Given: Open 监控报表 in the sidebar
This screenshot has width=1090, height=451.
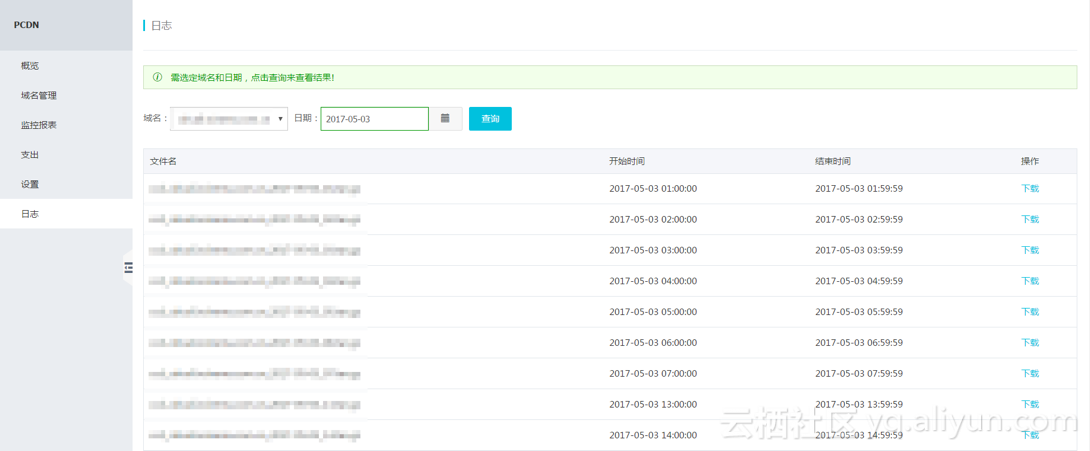Looking at the screenshot, I should tap(39, 125).
